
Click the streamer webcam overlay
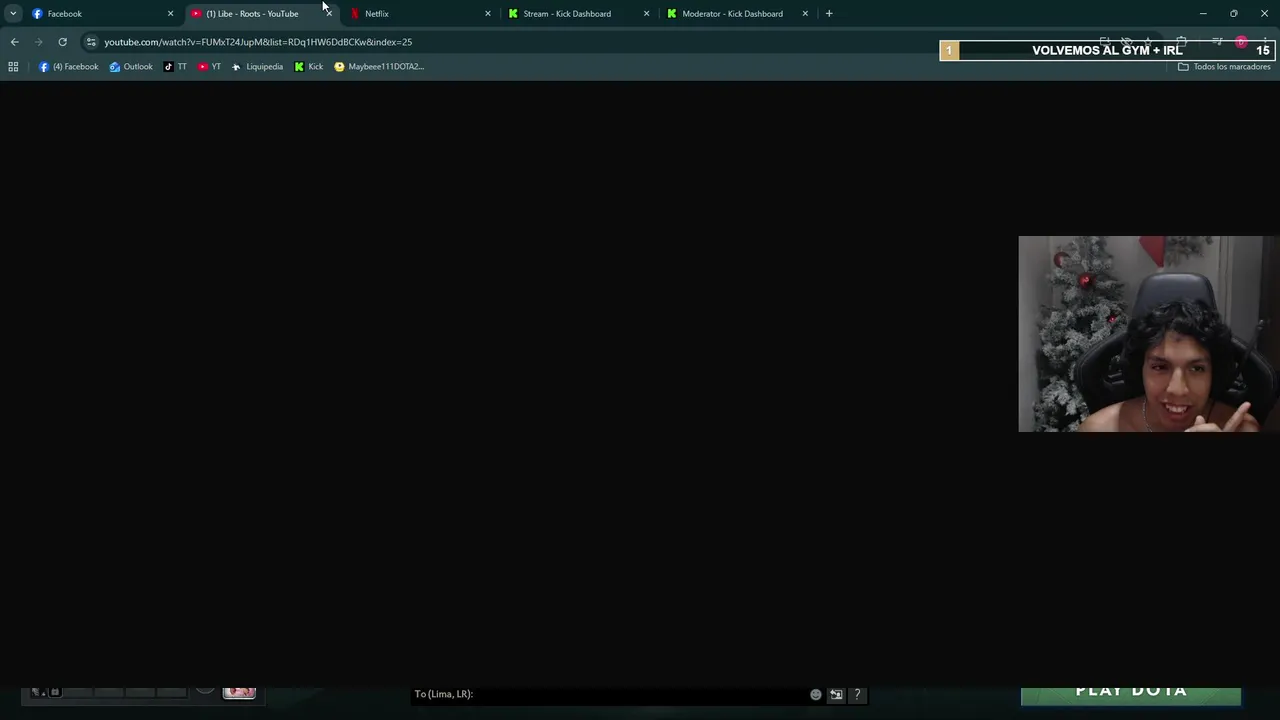(x=1148, y=334)
